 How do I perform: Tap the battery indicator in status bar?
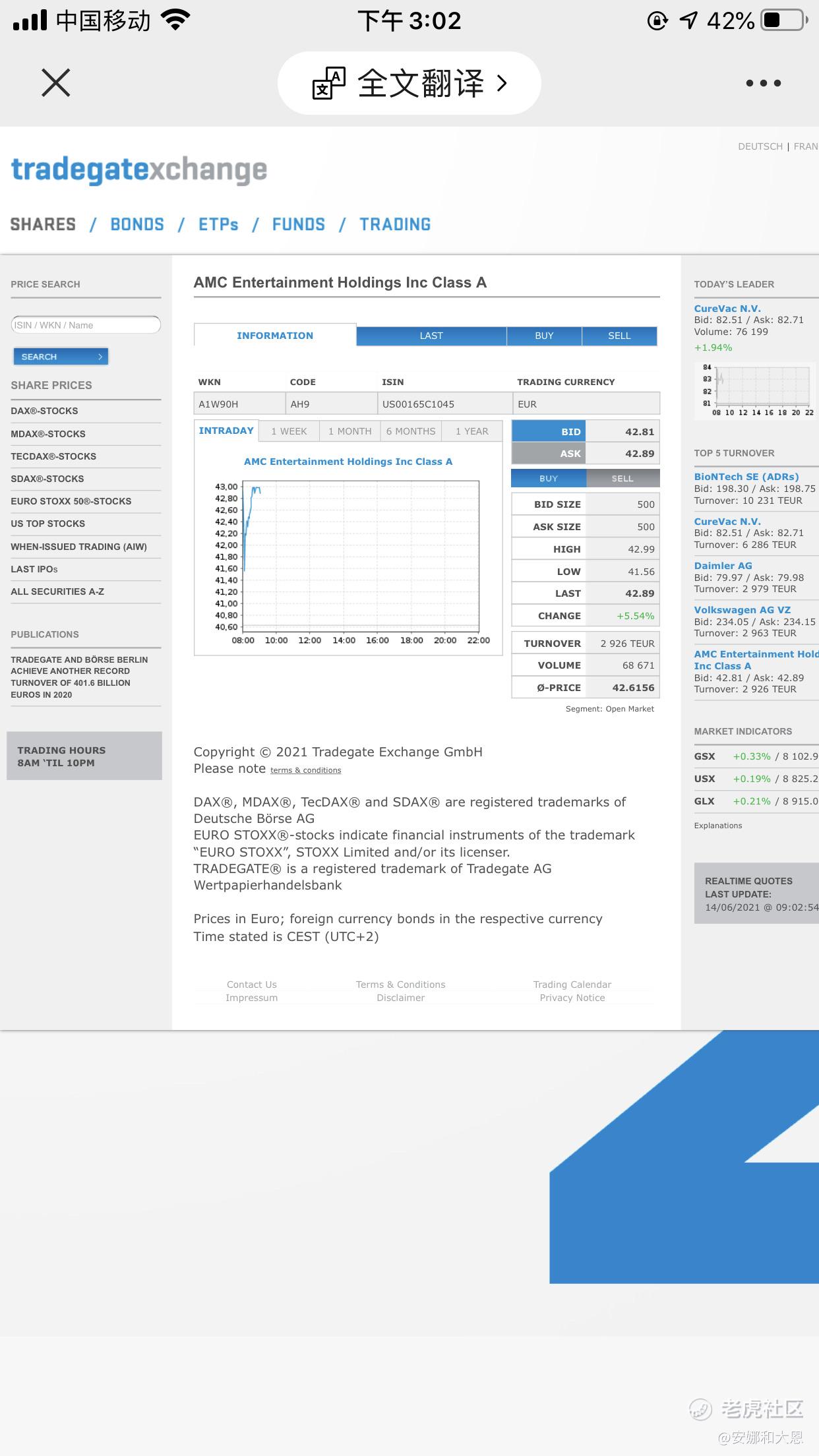(x=785, y=20)
